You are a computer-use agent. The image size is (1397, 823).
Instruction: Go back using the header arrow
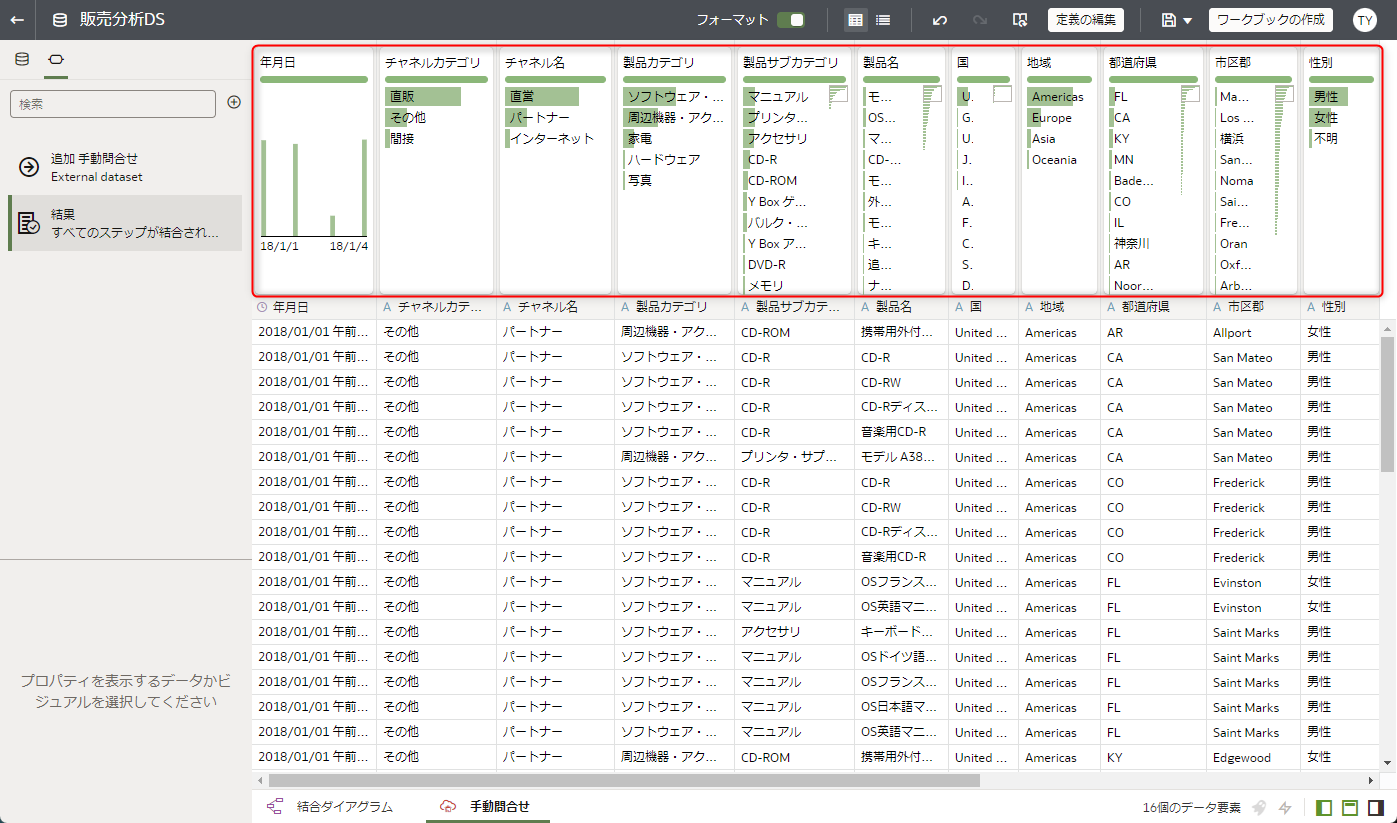point(17,20)
